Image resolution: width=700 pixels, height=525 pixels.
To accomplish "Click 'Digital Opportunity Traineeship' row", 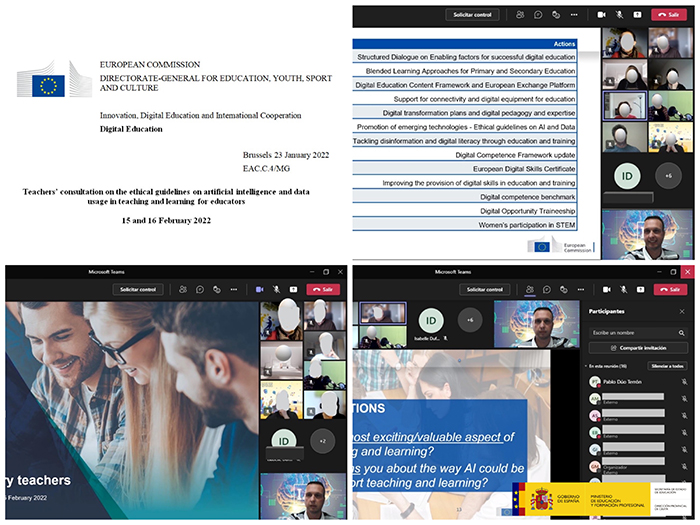I will (x=465, y=211).
